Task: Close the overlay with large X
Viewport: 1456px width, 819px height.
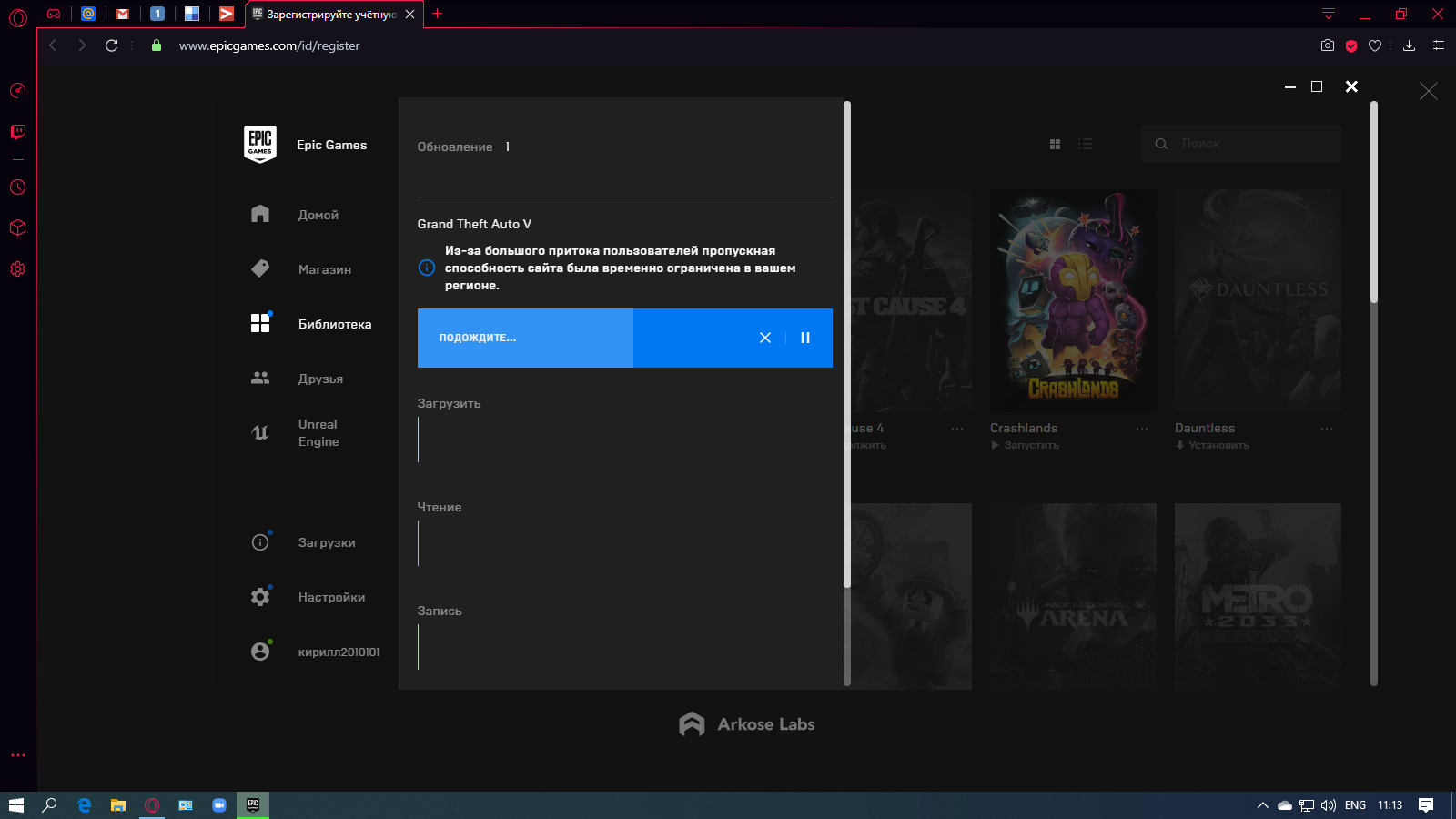Action: click(x=1429, y=91)
